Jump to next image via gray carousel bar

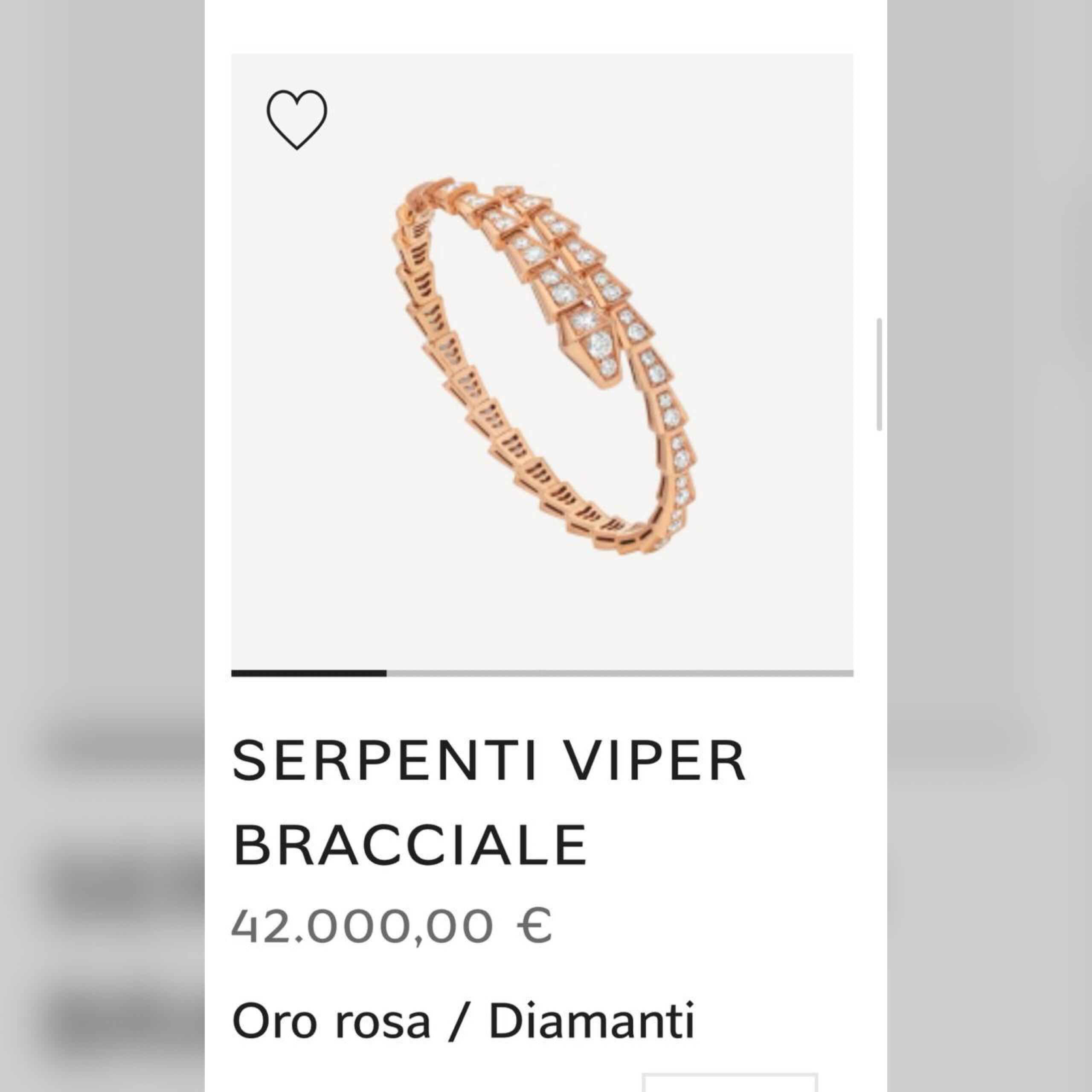620,673
